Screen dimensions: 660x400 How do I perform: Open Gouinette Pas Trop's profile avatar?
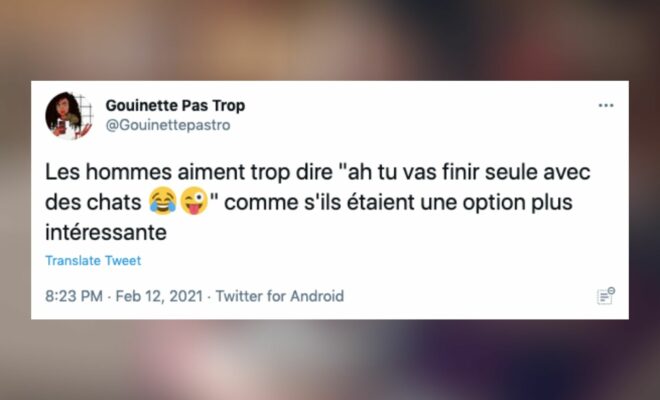(69, 115)
